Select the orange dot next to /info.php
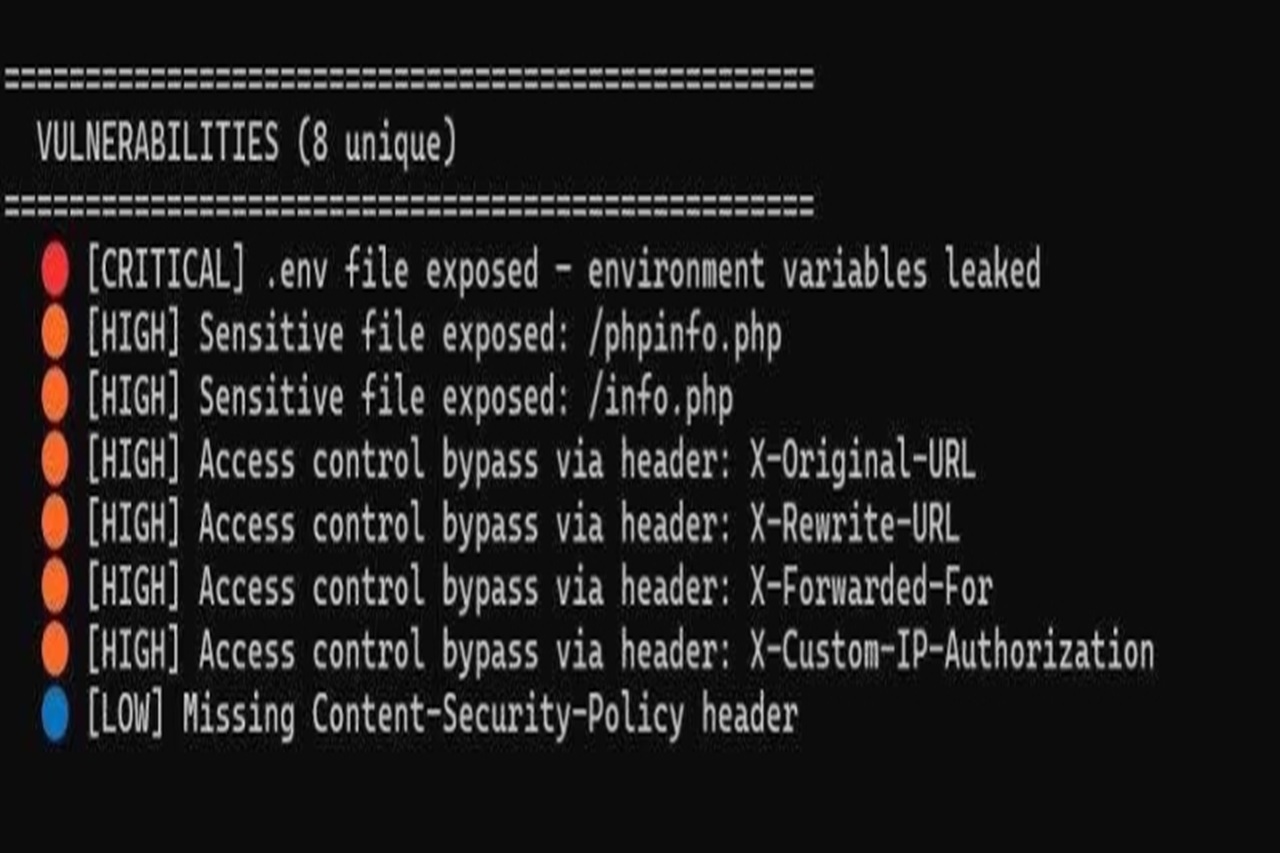 pyautogui.click(x=55, y=398)
